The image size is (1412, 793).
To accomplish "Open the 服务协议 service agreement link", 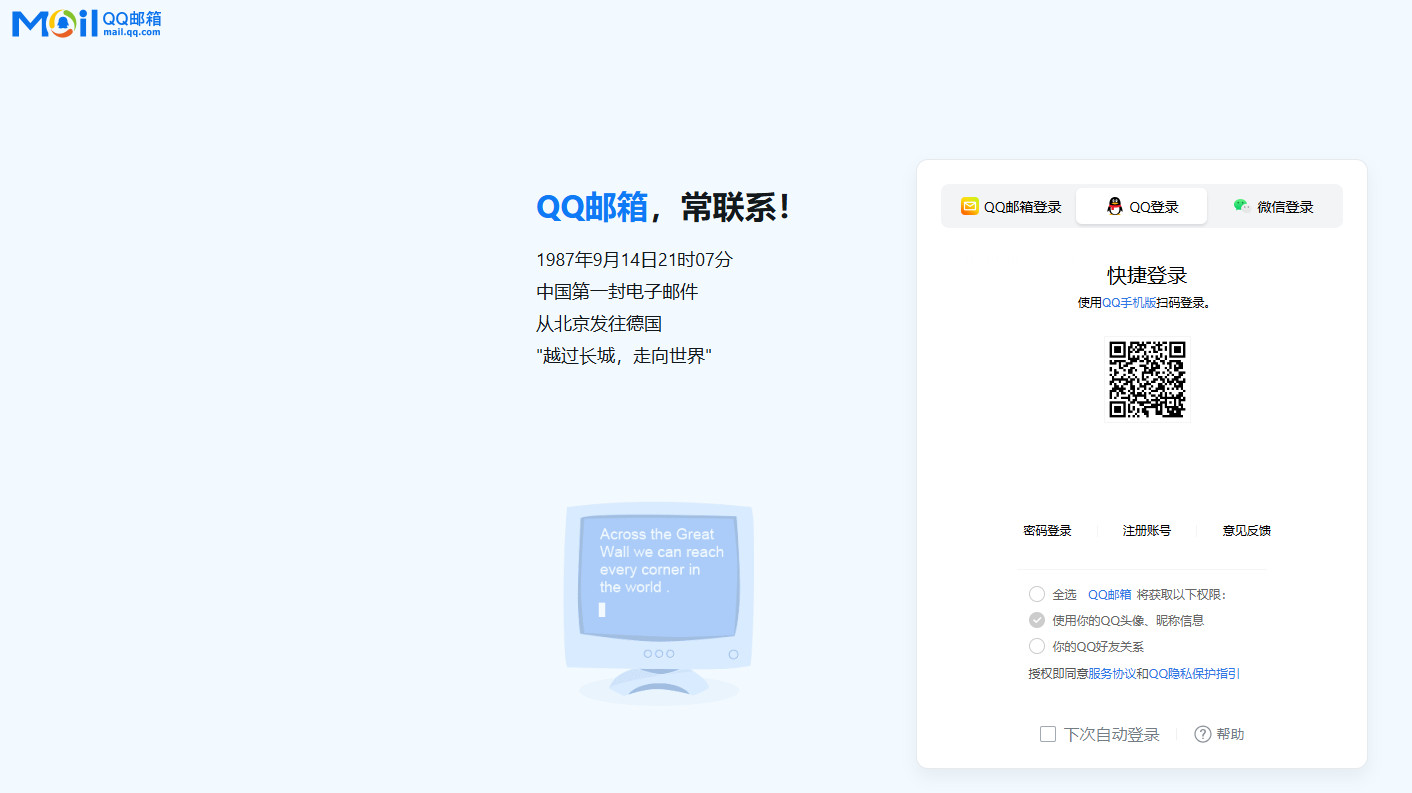I will click(x=1112, y=674).
